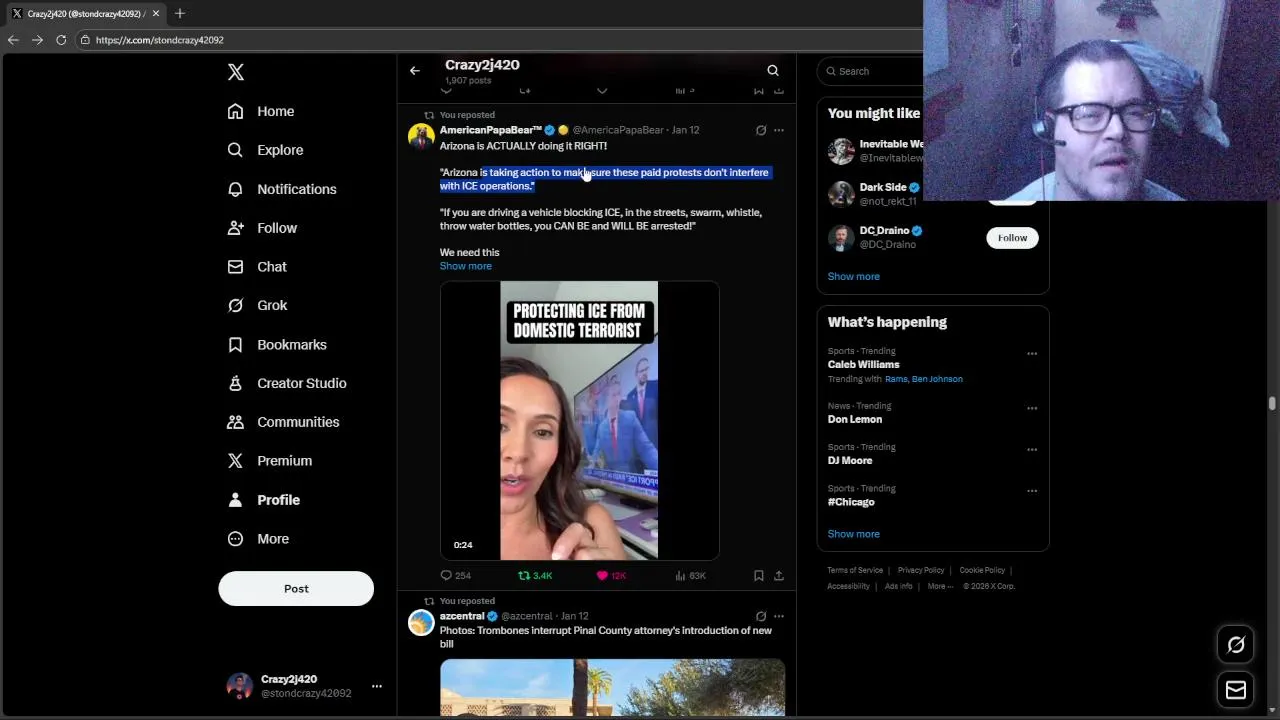This screenshot has height=720, width=1280.
Task: Open options for Don Lemon trend
Action: [x=1032, y=409]
